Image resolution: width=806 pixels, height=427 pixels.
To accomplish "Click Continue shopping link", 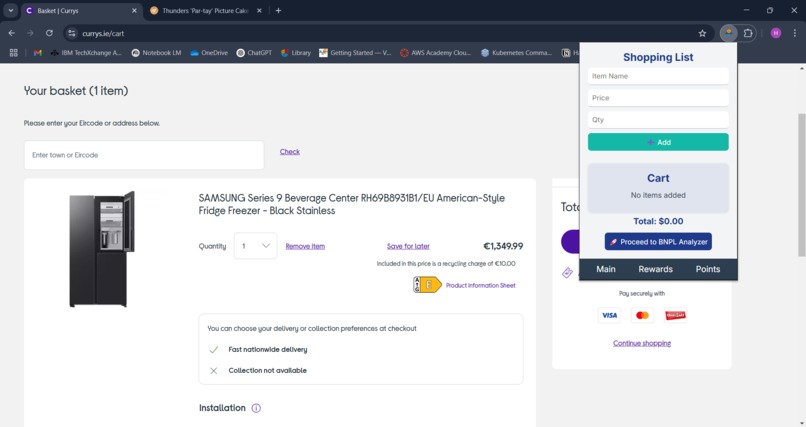I will 642,343.
